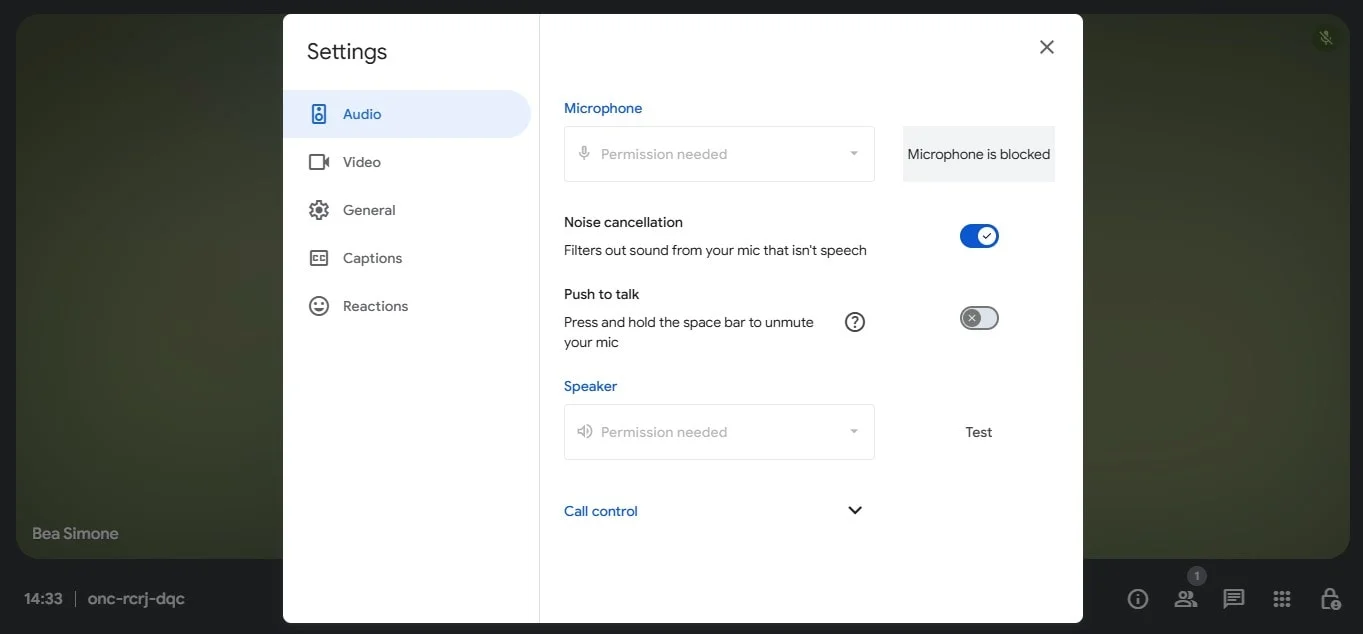Click the Push to talk help icon

[x=855, y=322]
